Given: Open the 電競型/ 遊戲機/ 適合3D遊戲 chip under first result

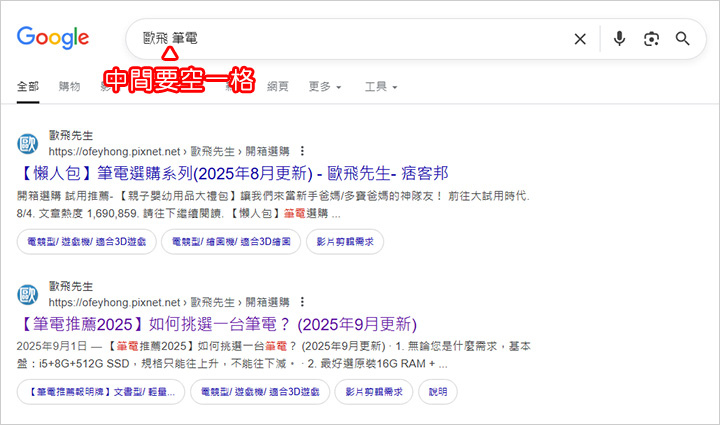Looking at the screenshot, I should pyautogui.click(x=87, y=241).
